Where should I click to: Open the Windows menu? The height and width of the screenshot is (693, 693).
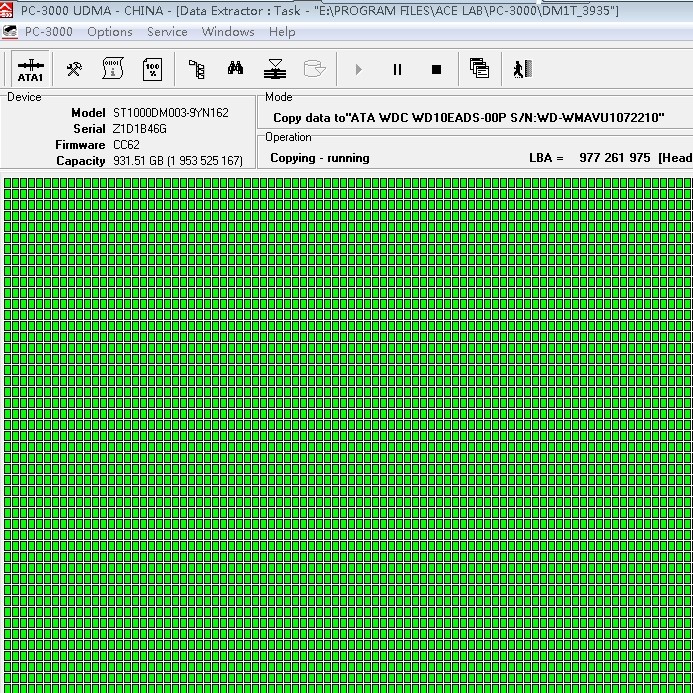[228, 31]
